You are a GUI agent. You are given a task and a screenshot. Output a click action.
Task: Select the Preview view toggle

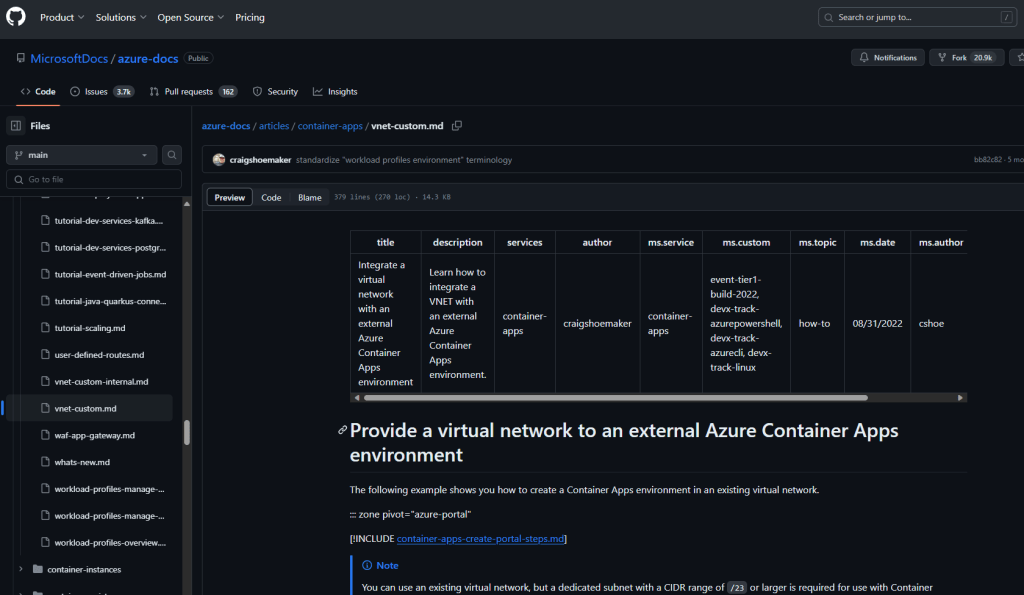[x=230, y=197]
